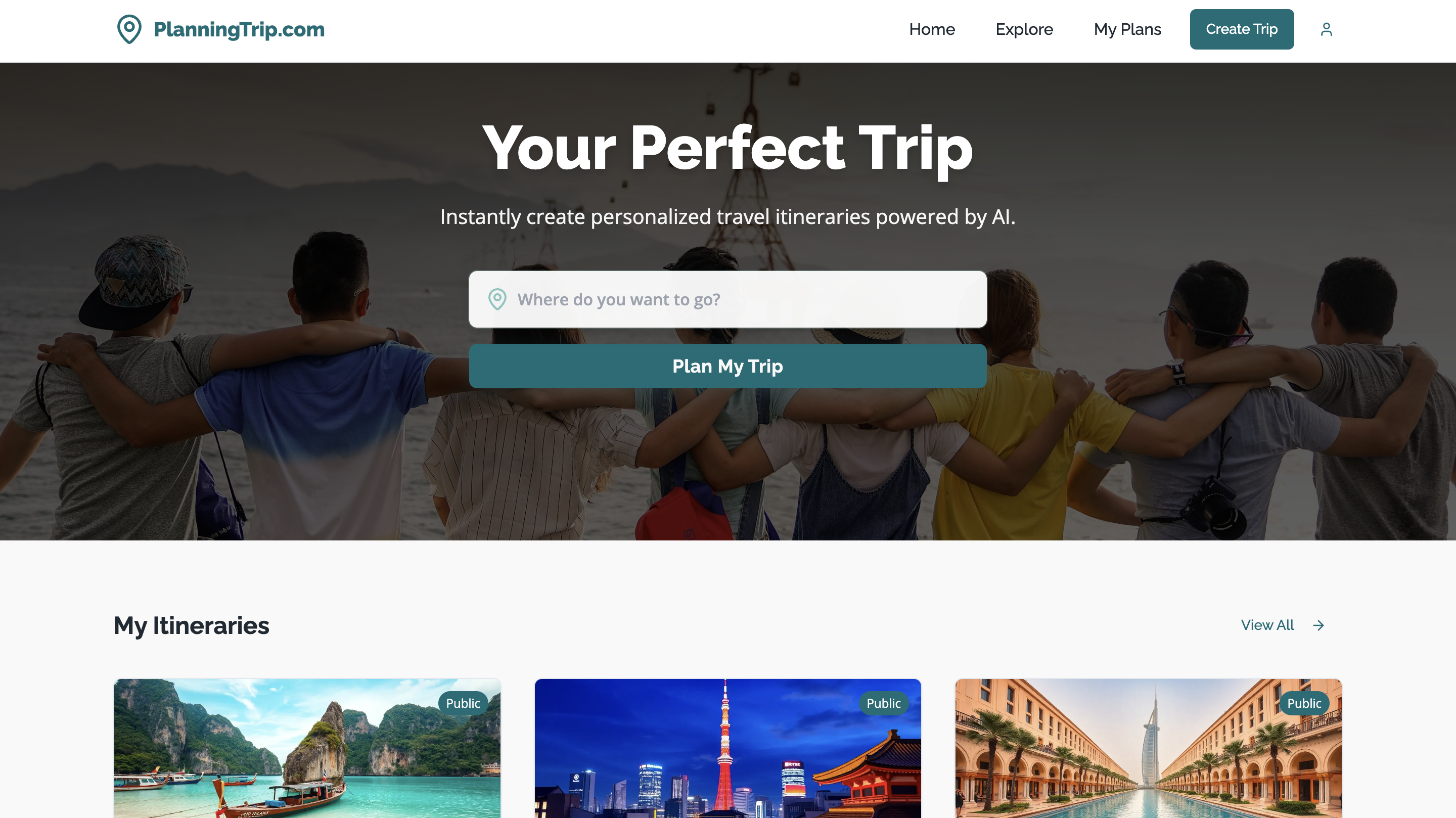The image size is (1456, 818).
Task: Open the Explore menu item
Action: coord(1024,29)
